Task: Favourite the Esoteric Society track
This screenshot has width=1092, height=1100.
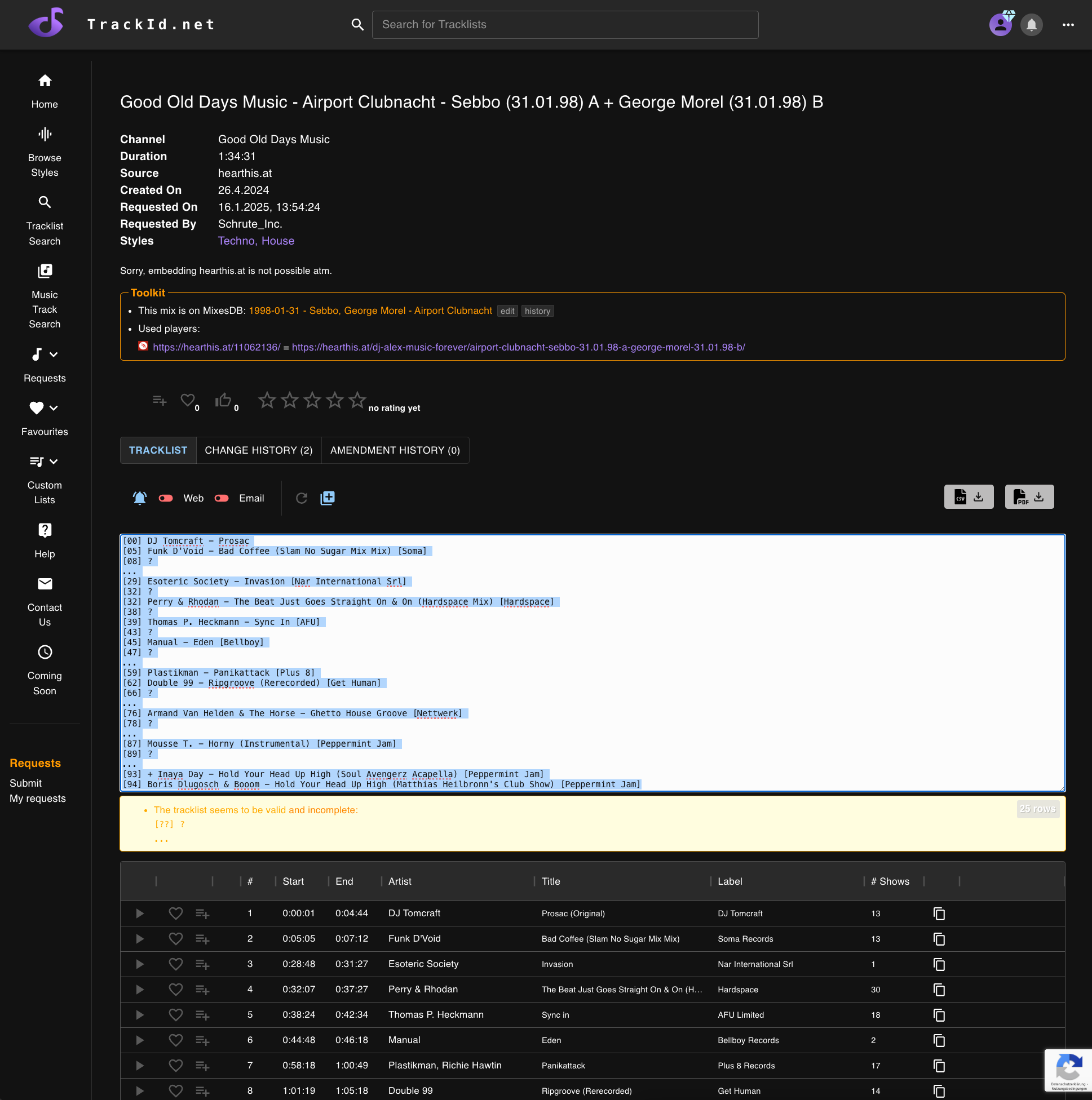Action: [175, 964]
